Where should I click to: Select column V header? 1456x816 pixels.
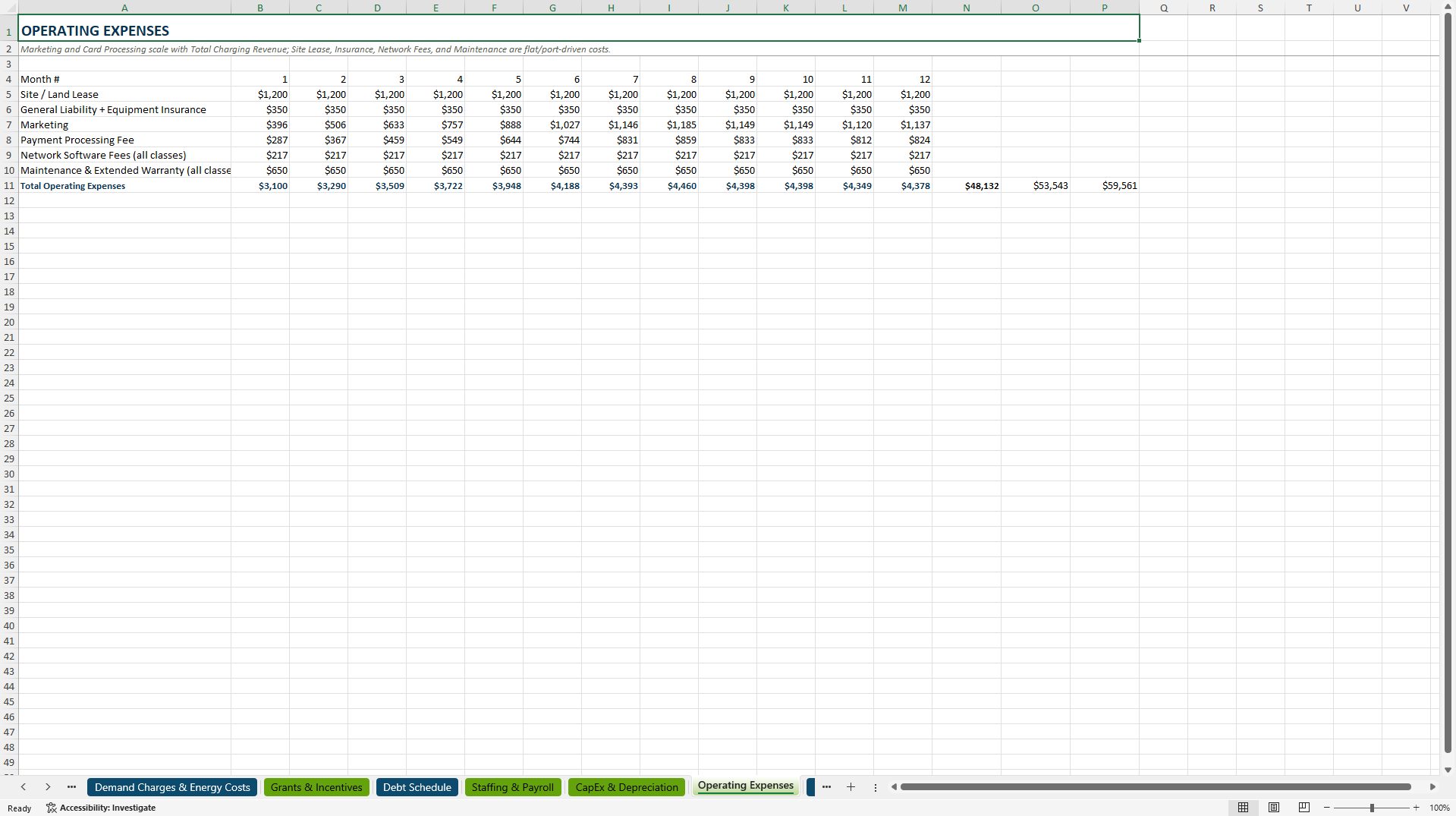1406,8
